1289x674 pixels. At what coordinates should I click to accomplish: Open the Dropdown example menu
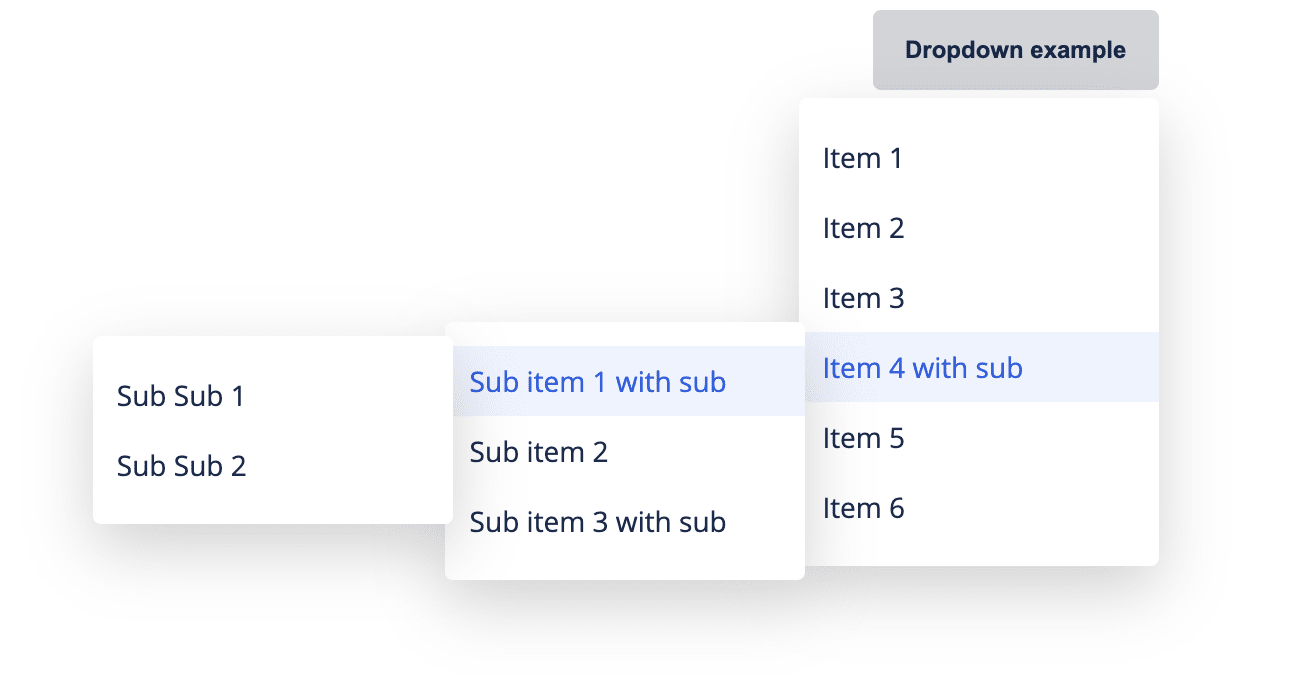click(1014, 49)
